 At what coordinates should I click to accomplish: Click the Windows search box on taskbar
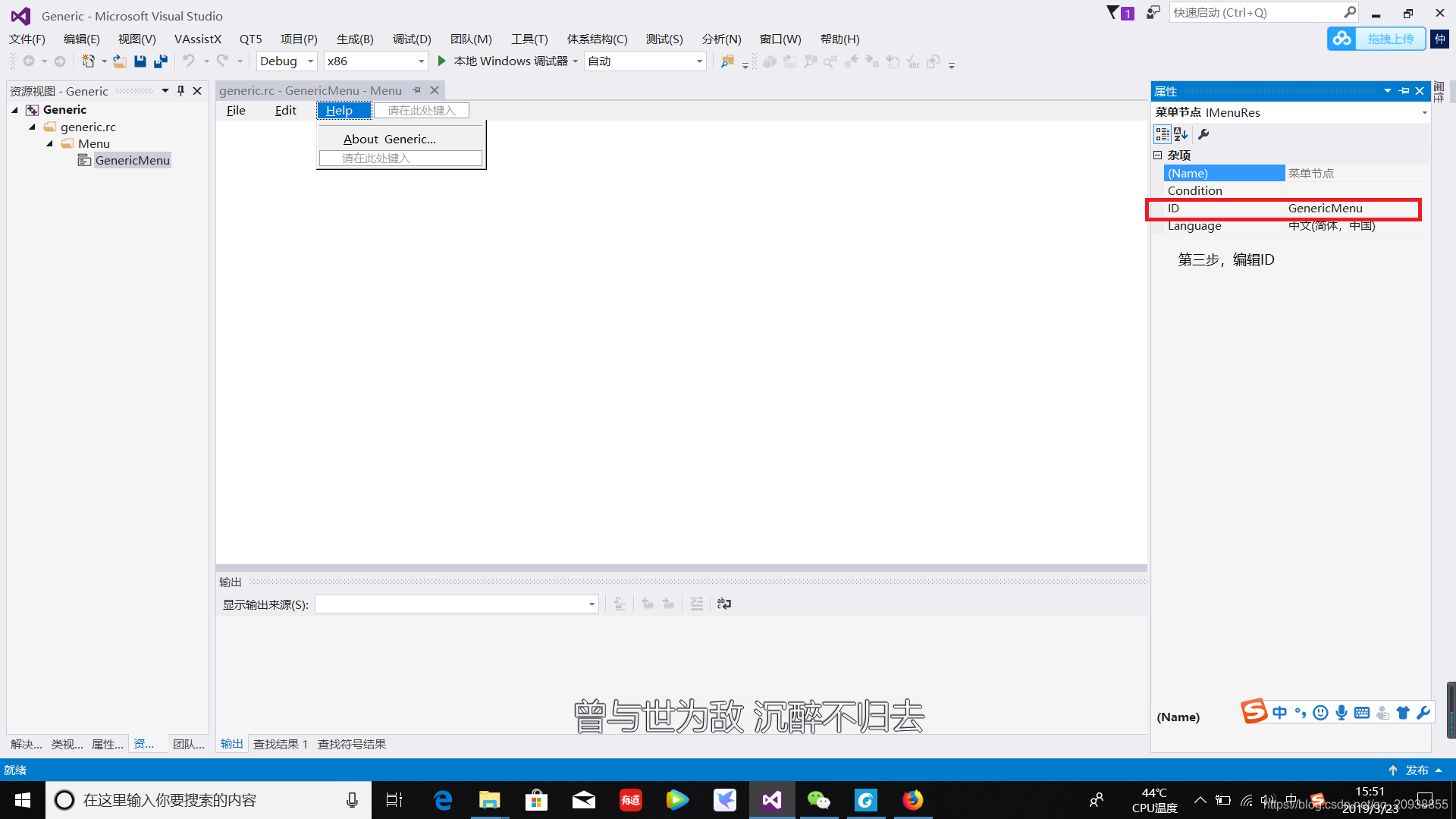coord(209,800)
